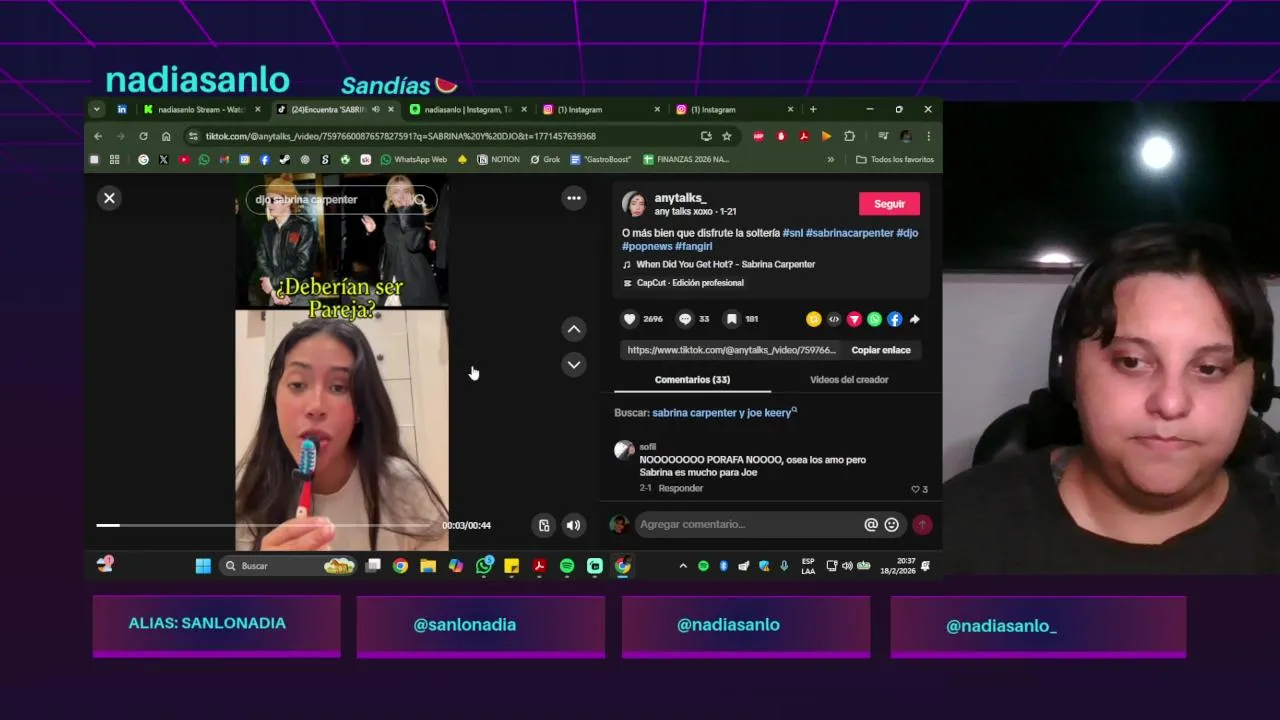Go to previous video with up chevron
The width and height of the screenshot is (1280, 720).
click(574, 329)
